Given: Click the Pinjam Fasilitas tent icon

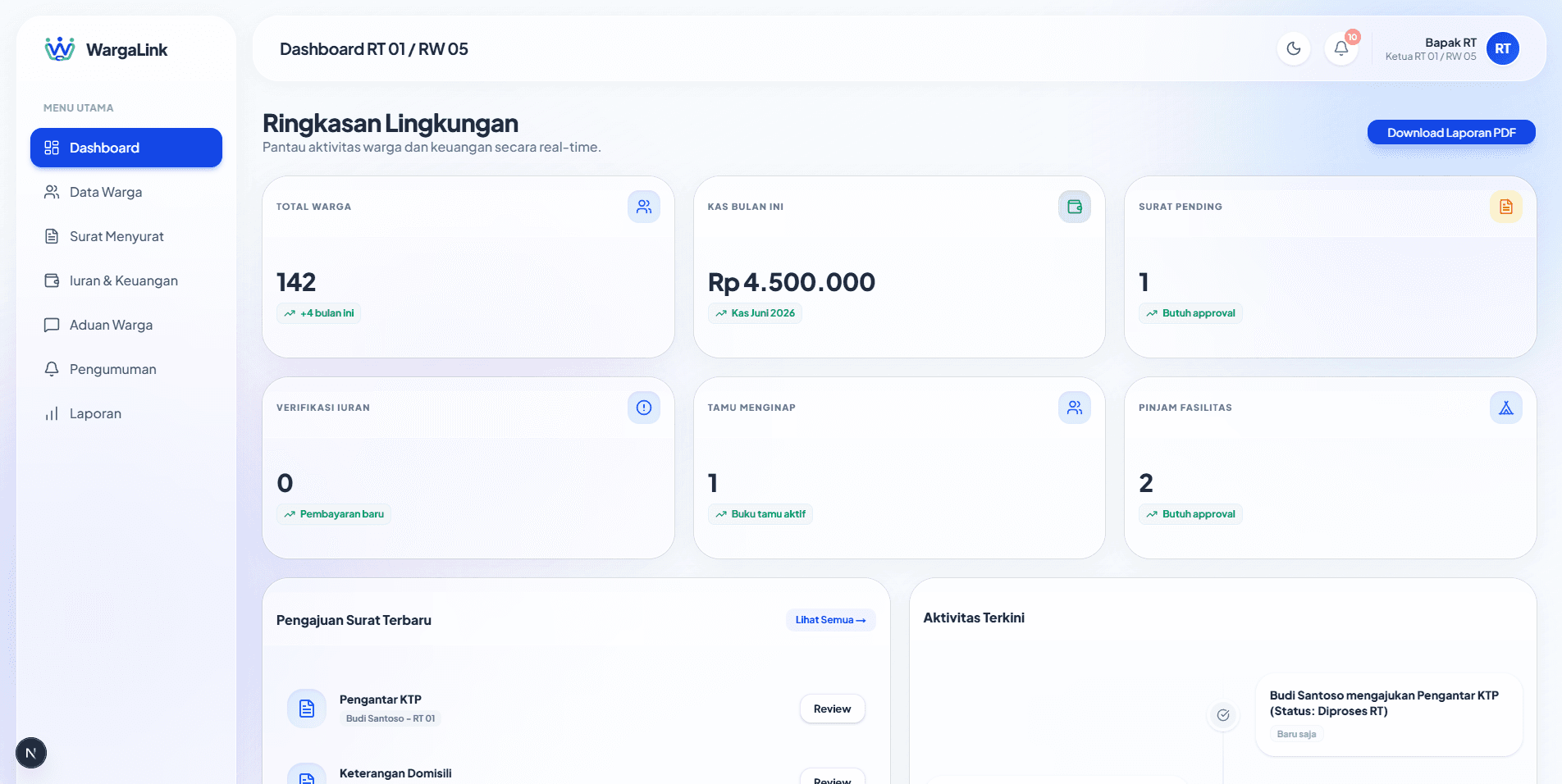Looking at the screenshot, I should [x=1506, y=408].
